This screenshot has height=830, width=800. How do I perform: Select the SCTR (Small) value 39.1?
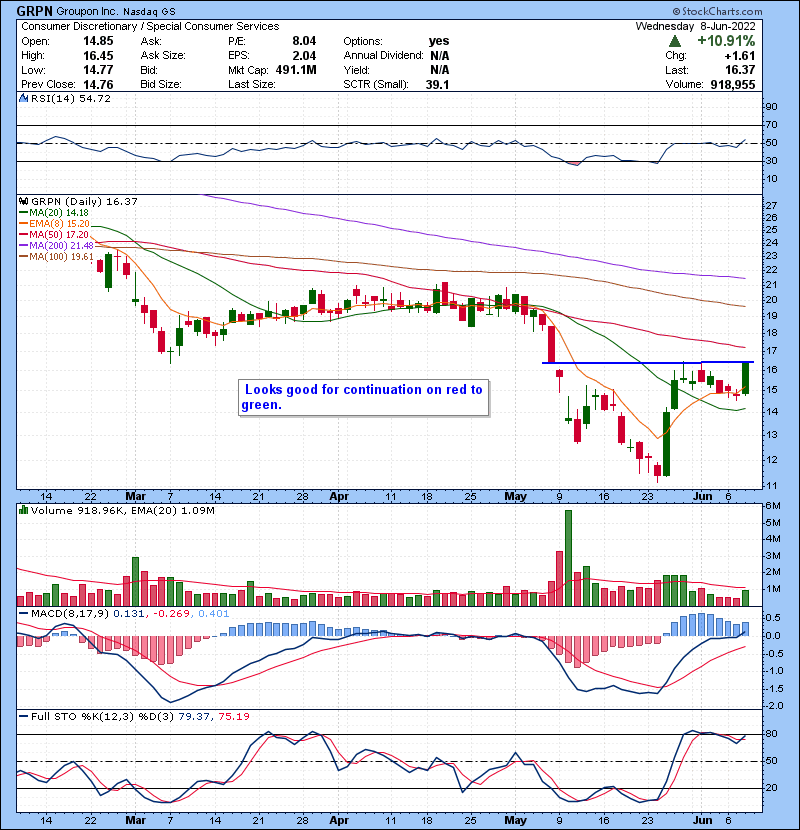(x=437, y=84)
